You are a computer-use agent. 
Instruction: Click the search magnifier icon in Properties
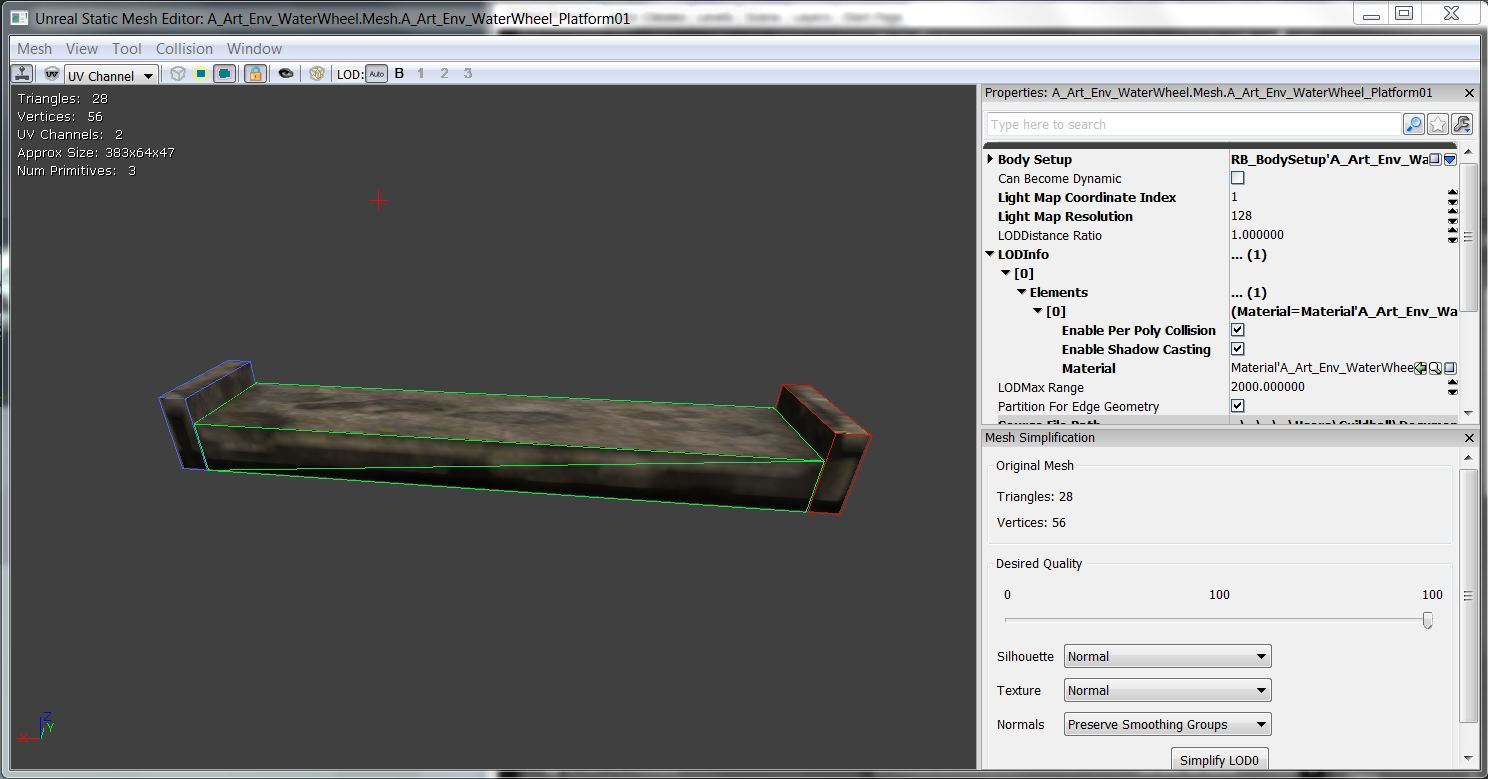[x=1414, y=124]
